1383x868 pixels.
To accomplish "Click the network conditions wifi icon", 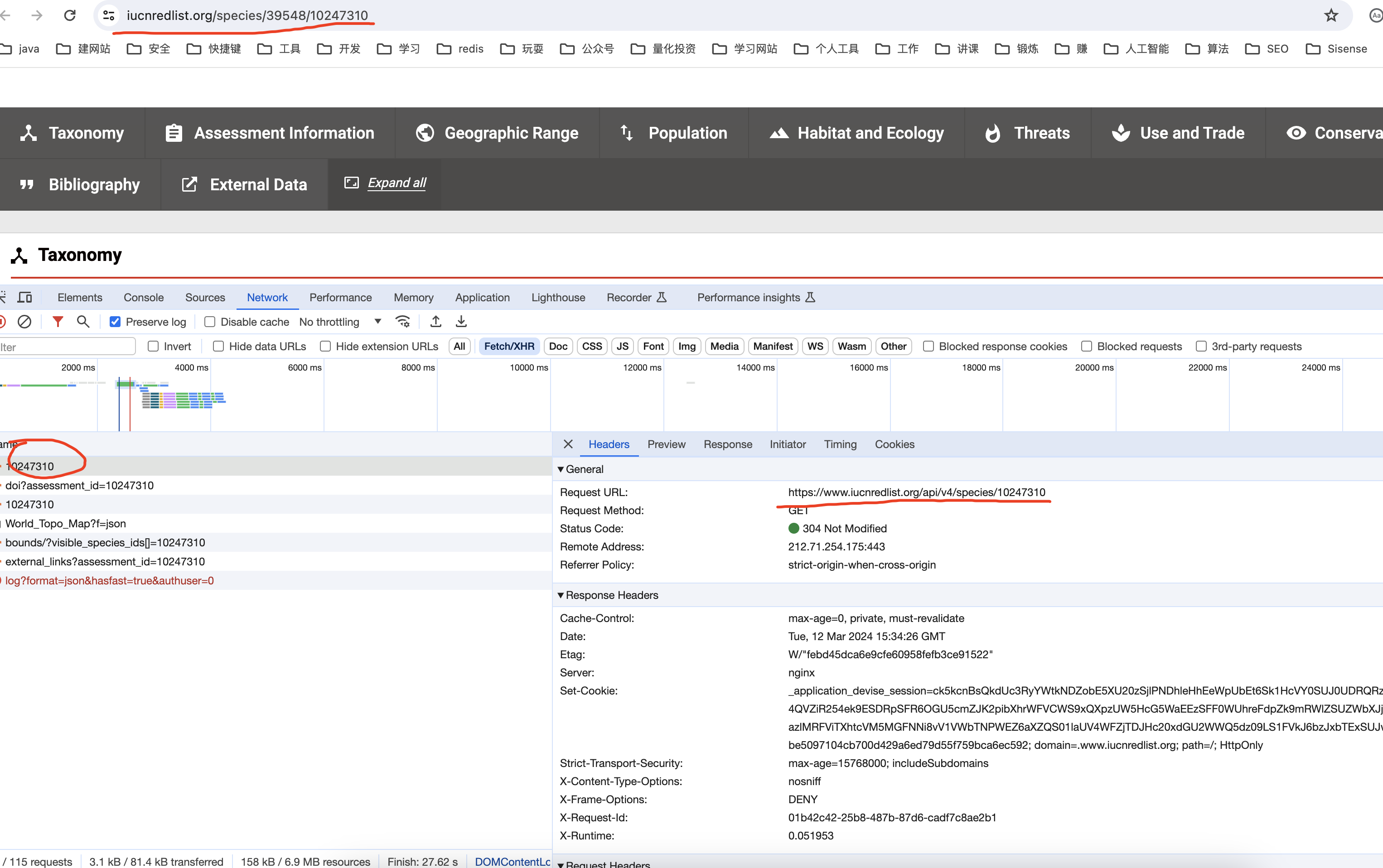I will point(403,322).
